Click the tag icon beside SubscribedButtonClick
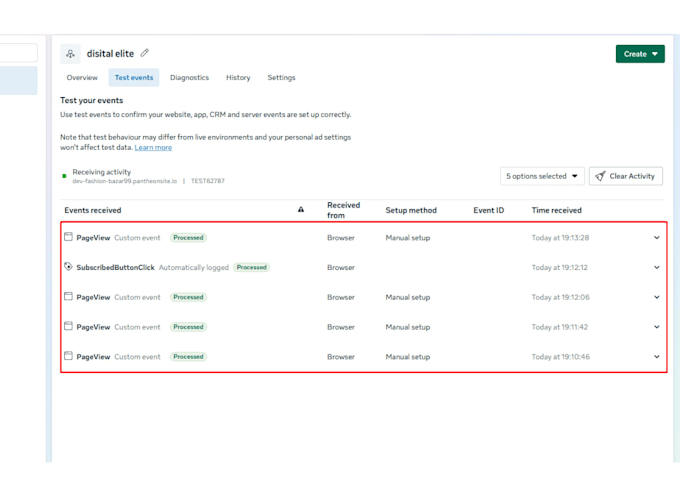 pyautogui.click(x=68, y=266)
